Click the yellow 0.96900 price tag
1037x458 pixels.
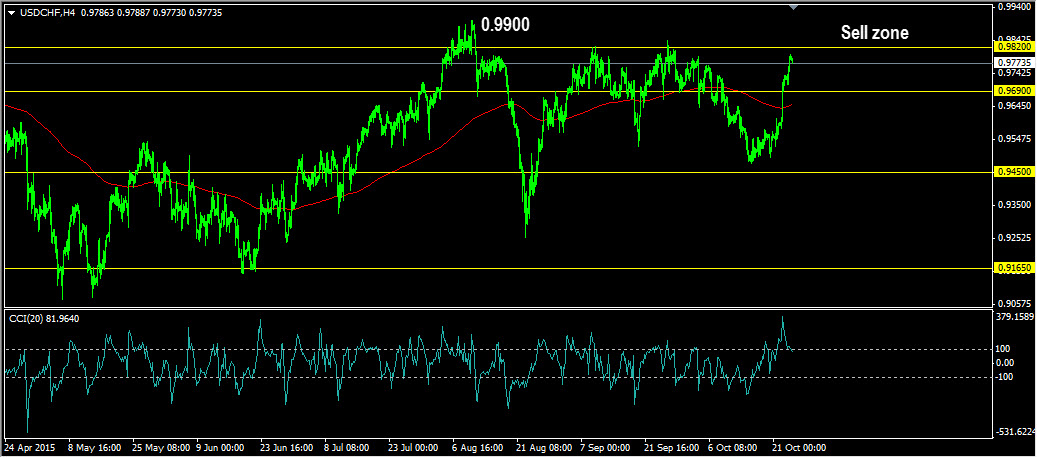pos(1014,91)
